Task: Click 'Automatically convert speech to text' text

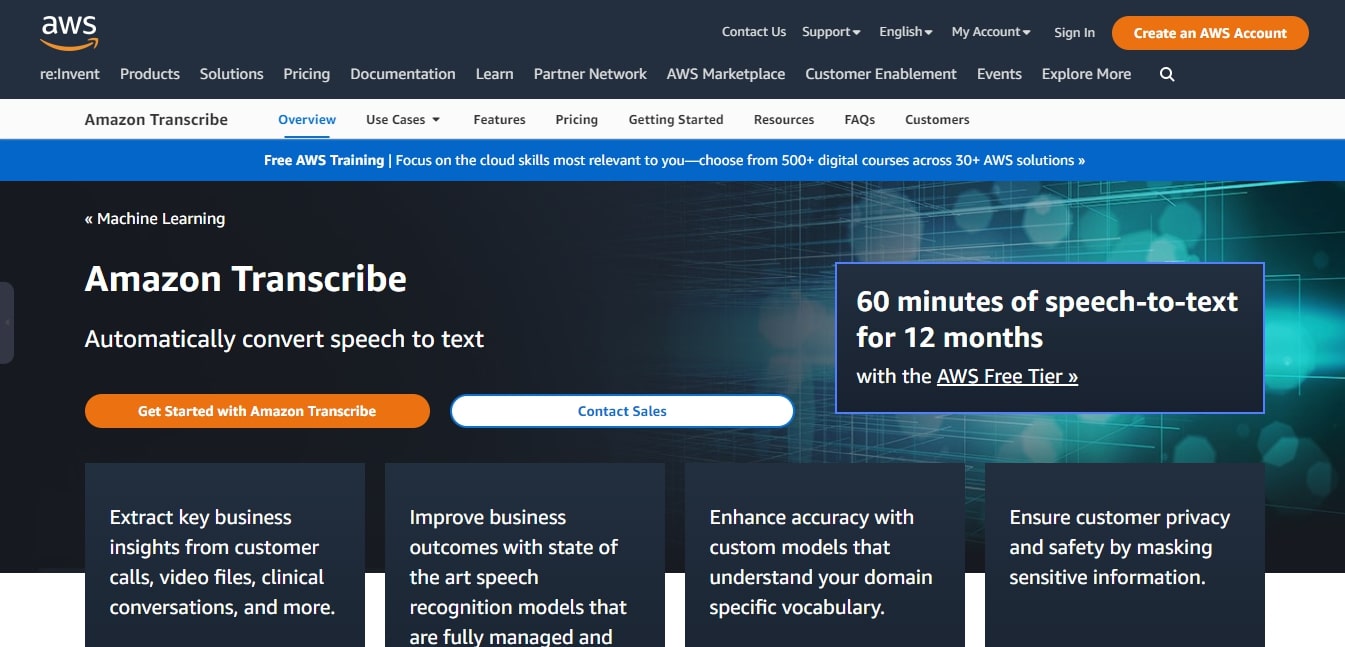Action: tap(284, 339)
